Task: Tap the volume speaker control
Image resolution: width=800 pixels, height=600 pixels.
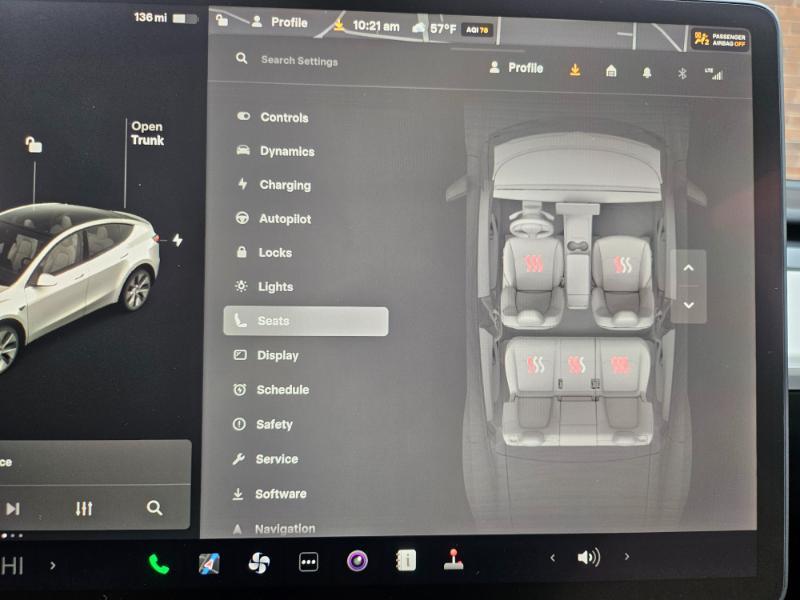Action: click(x=589, y=557)
